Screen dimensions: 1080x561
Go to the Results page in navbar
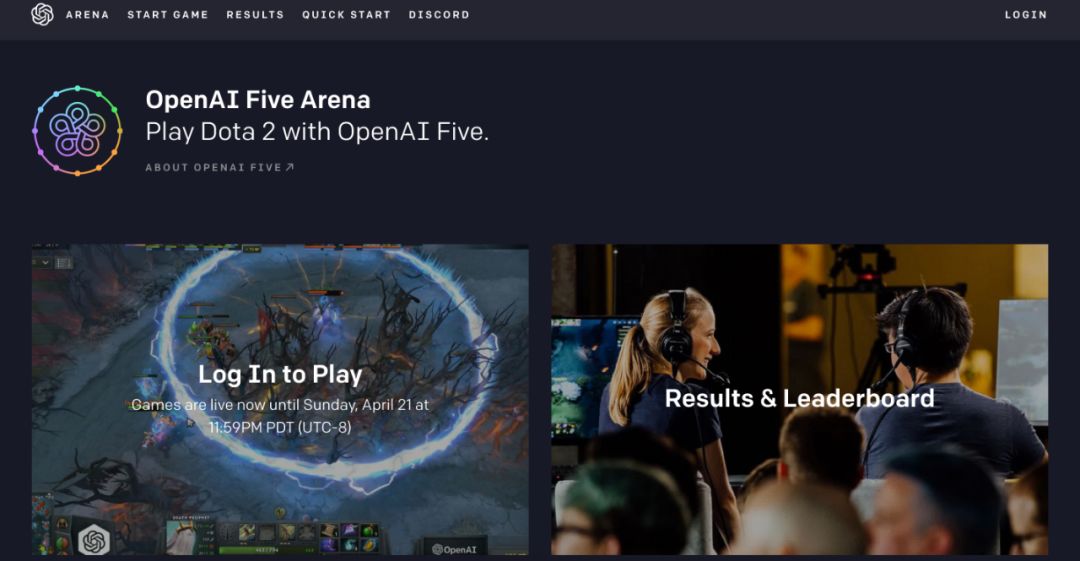255,14
